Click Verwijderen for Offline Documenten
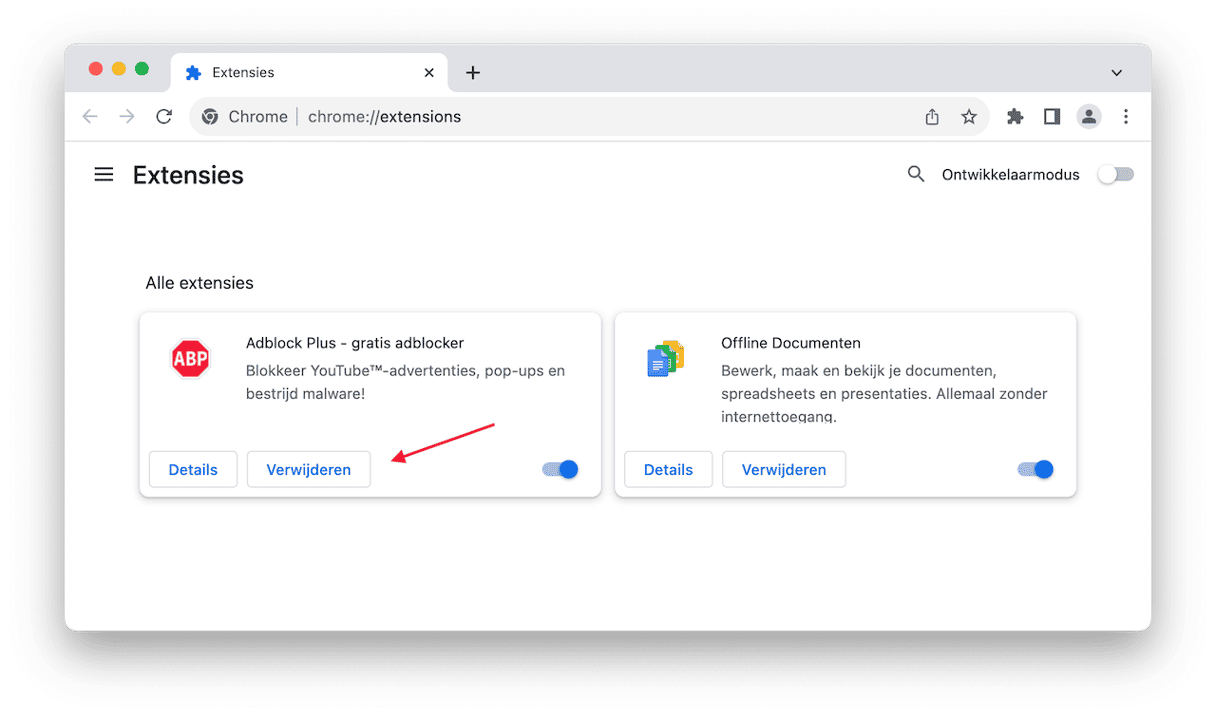 784,469
